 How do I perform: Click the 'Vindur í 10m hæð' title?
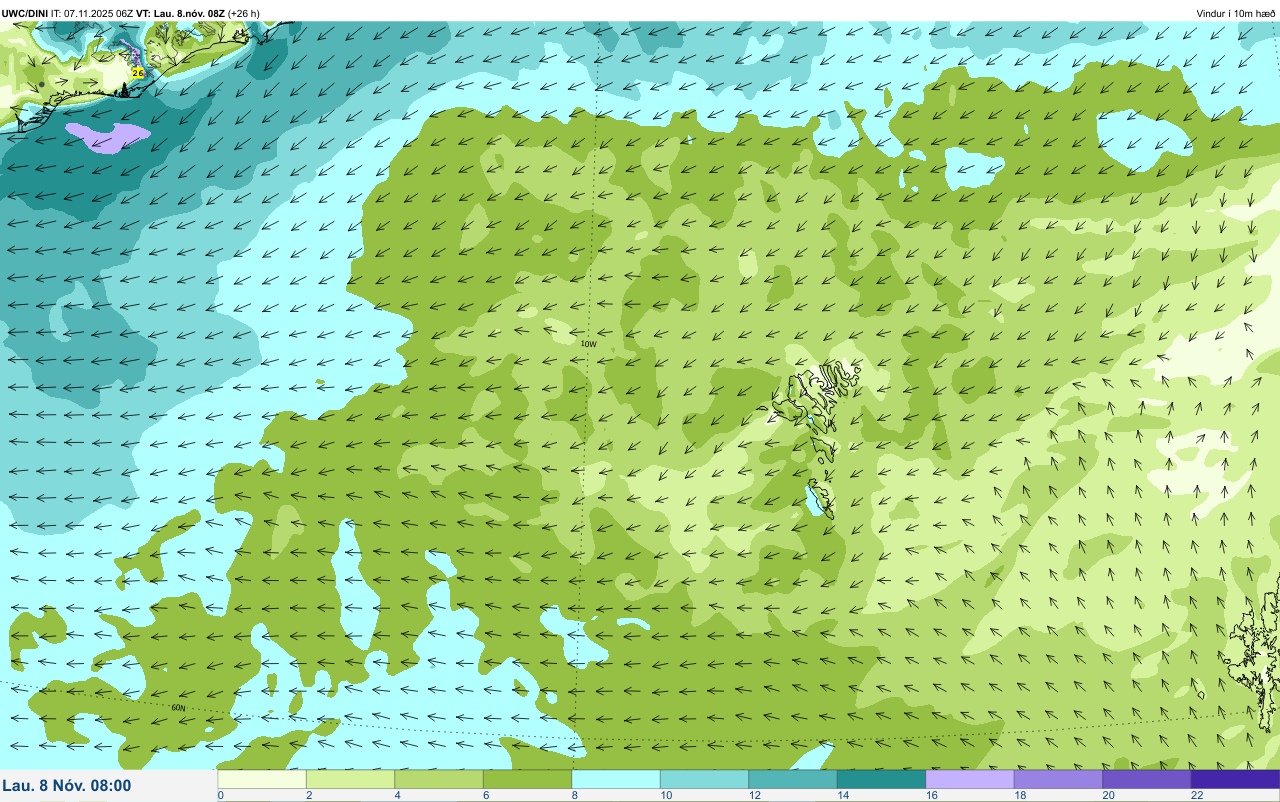tap(1236, 13)
